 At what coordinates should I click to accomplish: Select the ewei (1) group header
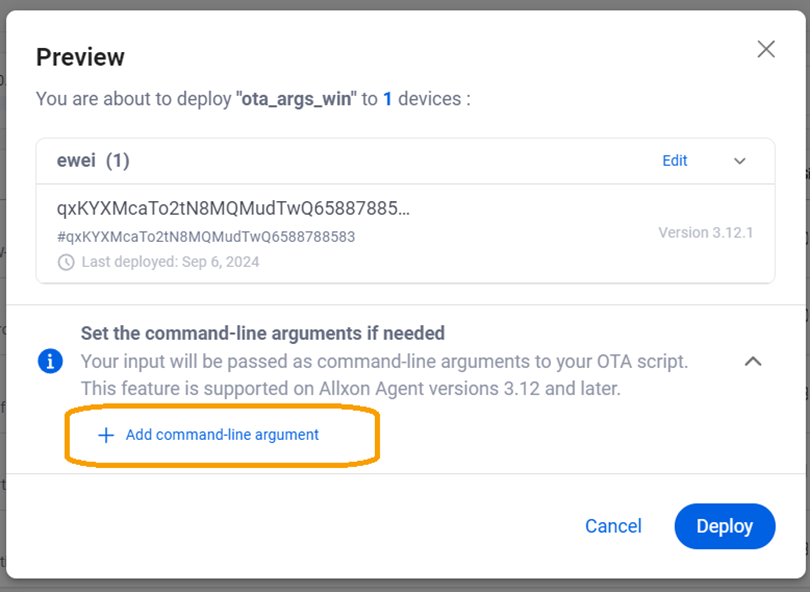click(x=91, y=160)
